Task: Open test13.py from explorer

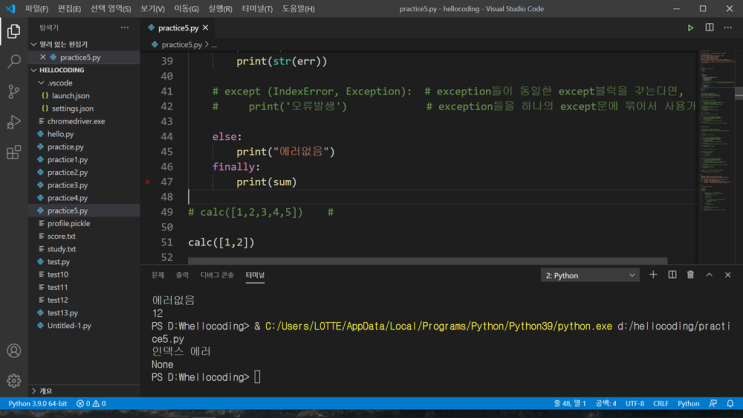Action: click(x=63, y=313)
